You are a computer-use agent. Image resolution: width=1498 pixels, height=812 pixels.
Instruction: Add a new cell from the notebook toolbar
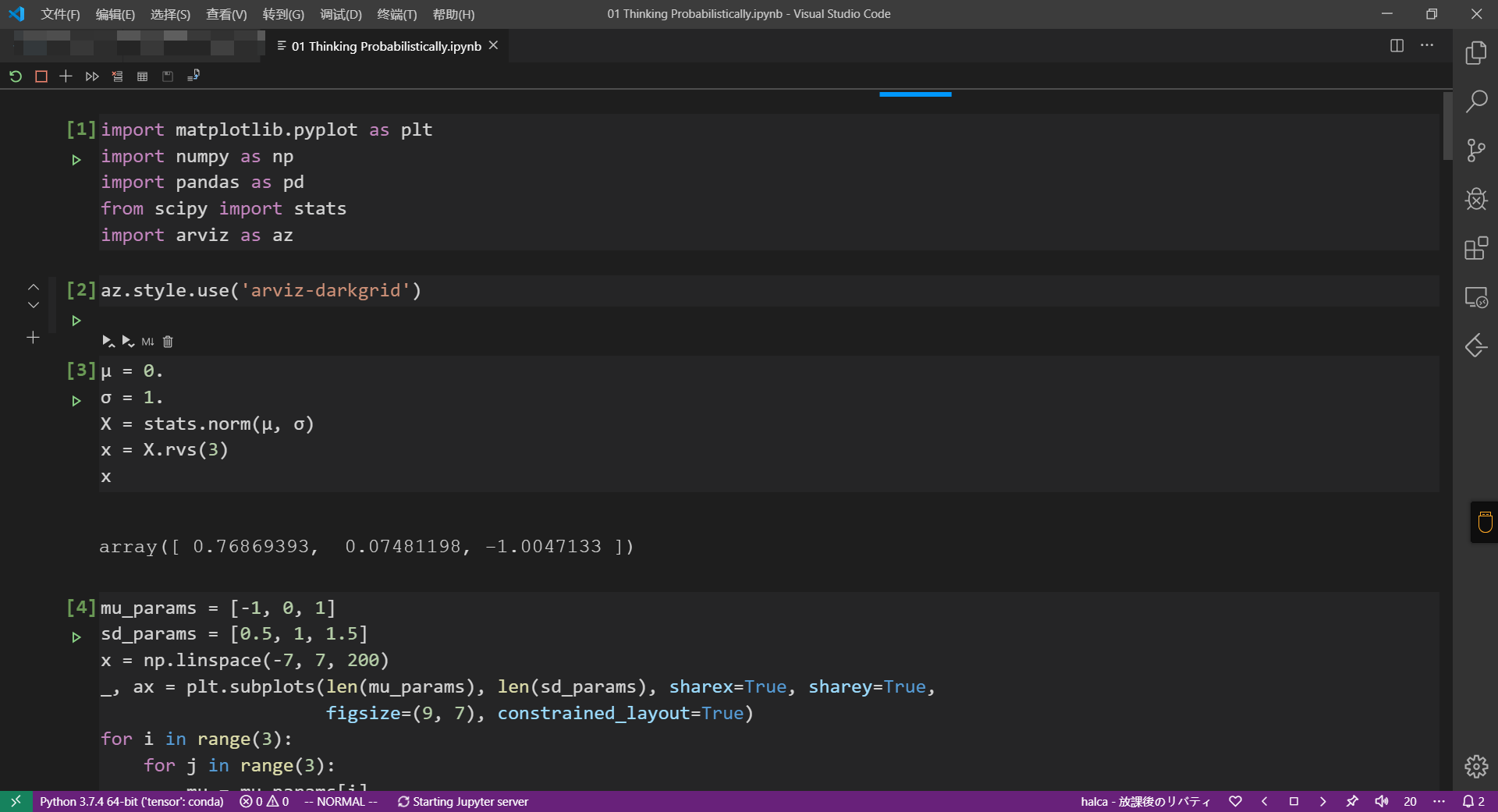66,76
